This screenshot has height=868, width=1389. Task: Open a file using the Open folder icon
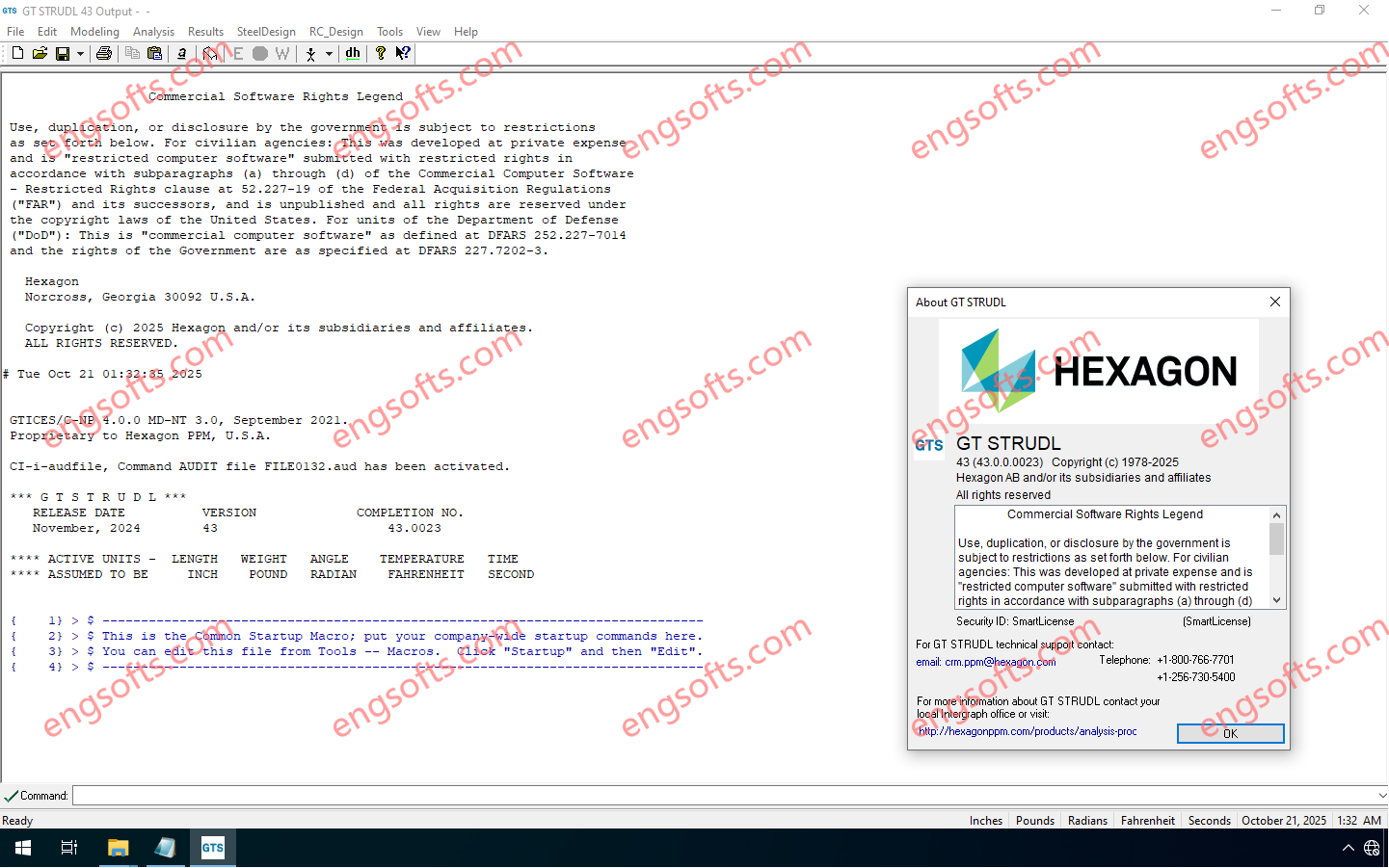(40, 53)
